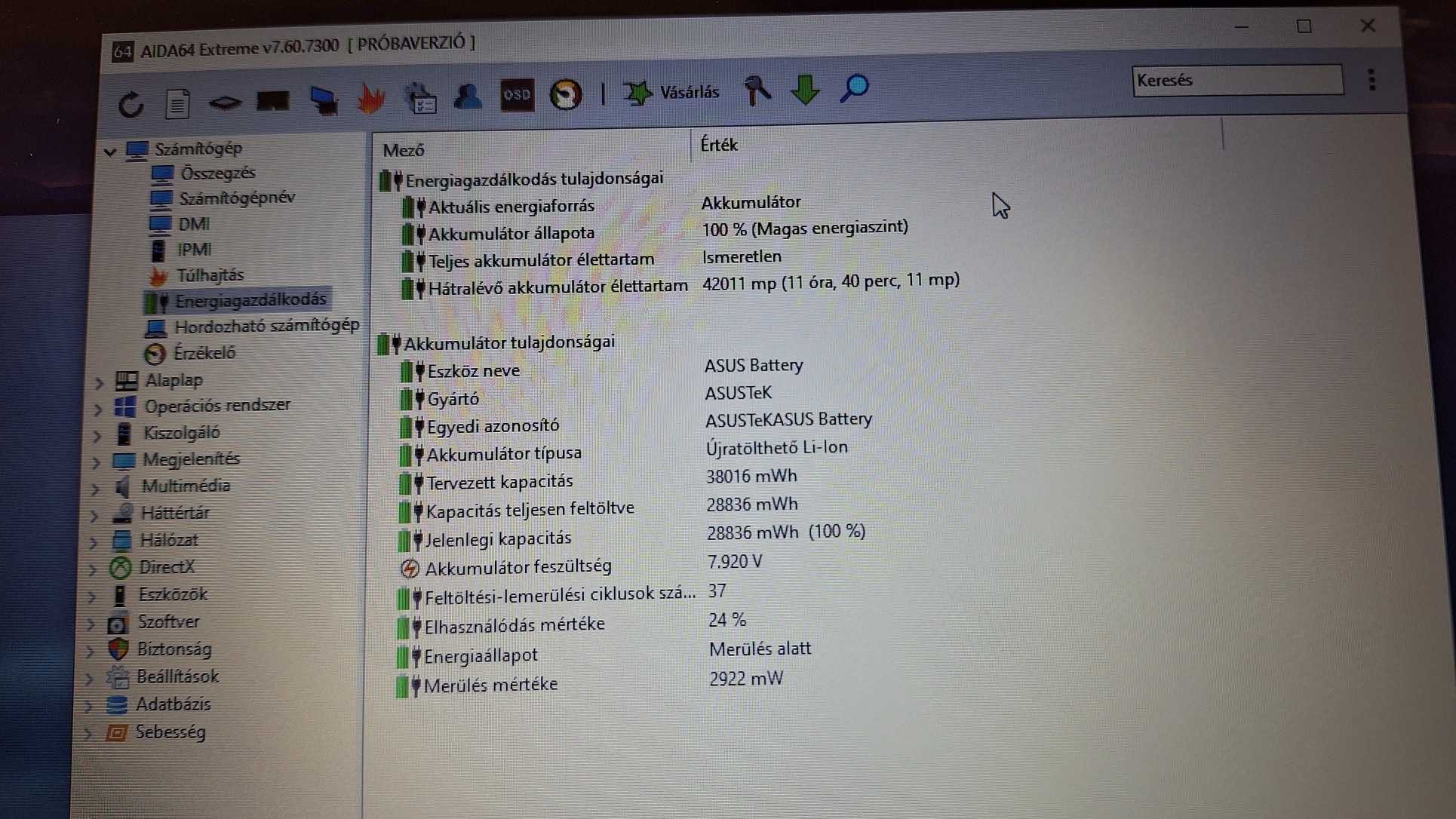Viewport: 1456px width, 819px height.
Task: Collapse the Számítógép tree node
Action: pyautogui.click(x=110, y=152)
